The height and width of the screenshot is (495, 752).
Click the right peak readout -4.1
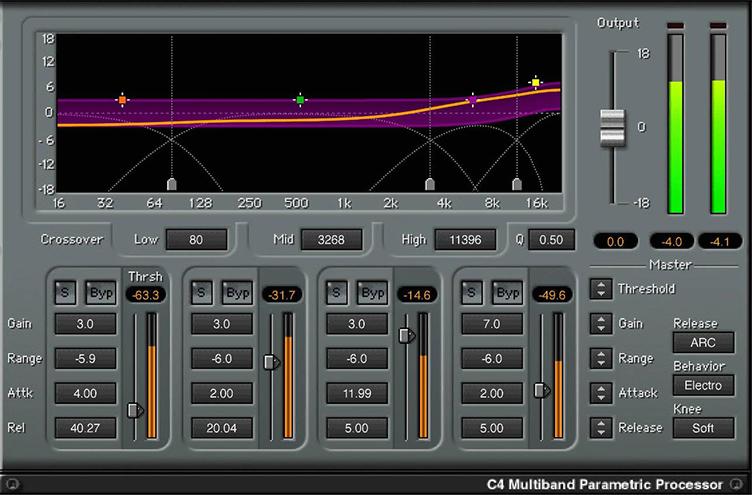pyautogui.click(x=720, y=241)
